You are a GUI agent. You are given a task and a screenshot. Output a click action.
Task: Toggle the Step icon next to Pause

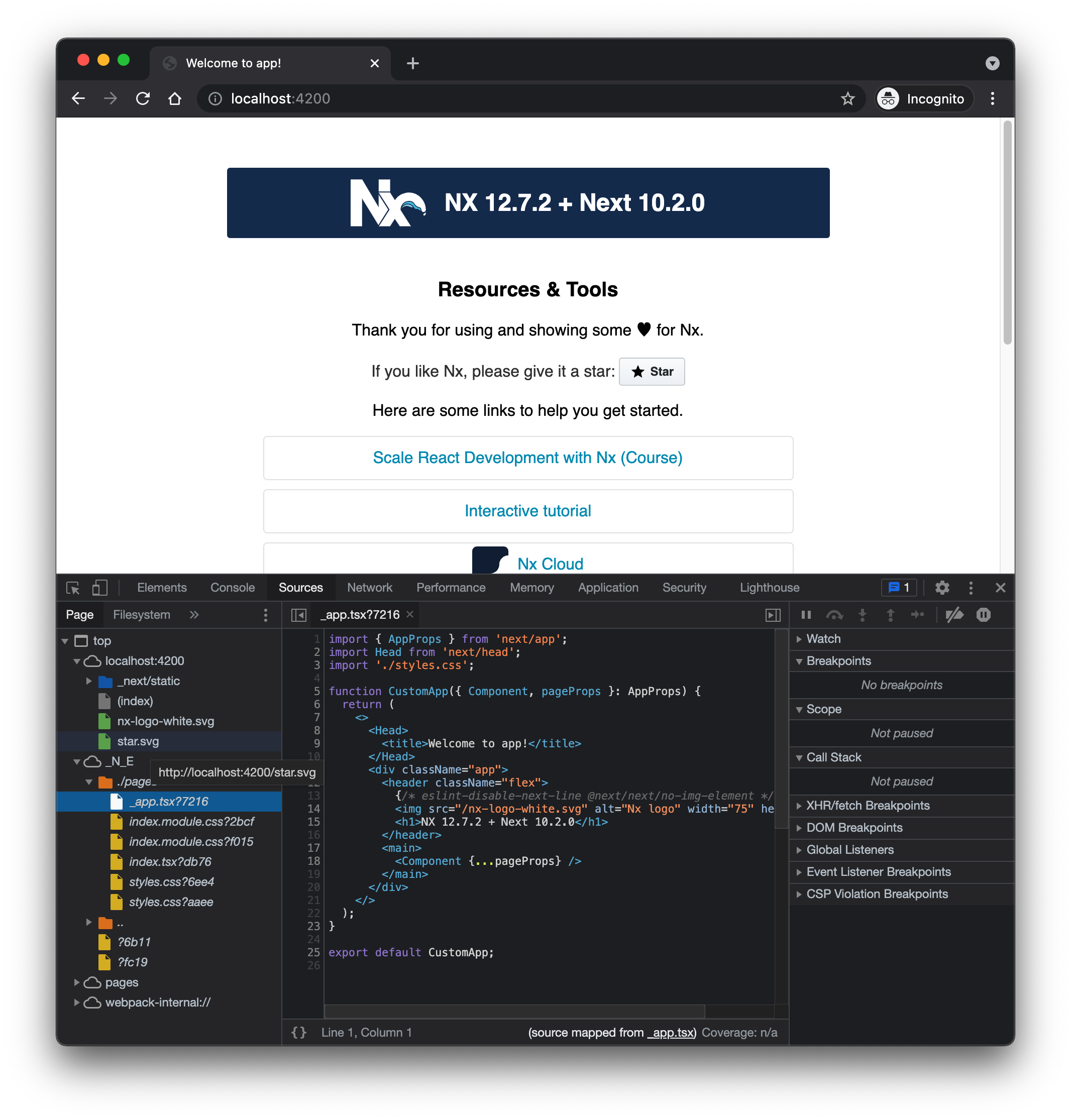point(918,615)
